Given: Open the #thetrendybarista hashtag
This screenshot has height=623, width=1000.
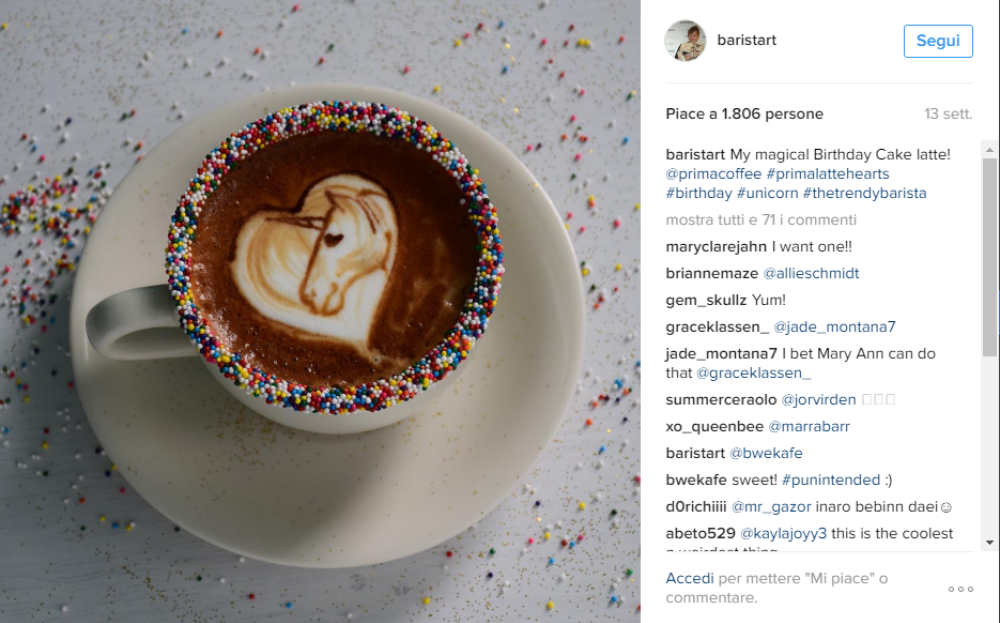Looking at the screenshot, I should coord(864,193).
